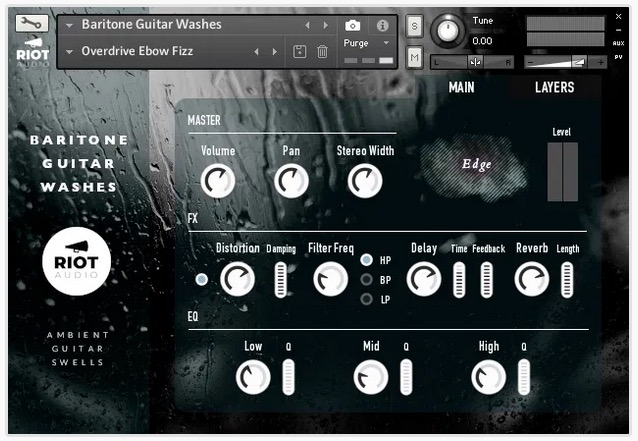The width and height of the screenshot is (638, 441).
Task: Click the Low Q vertical slider
Action: click(x=288, y=377)
